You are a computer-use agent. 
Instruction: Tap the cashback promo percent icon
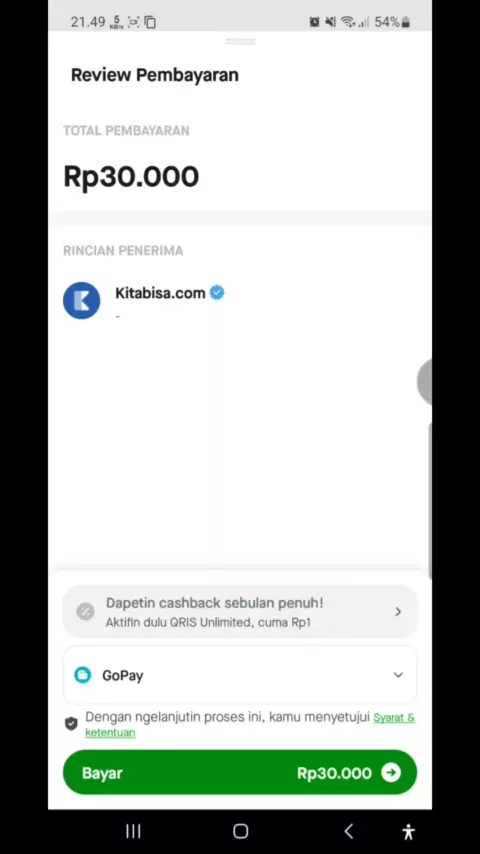85,612
